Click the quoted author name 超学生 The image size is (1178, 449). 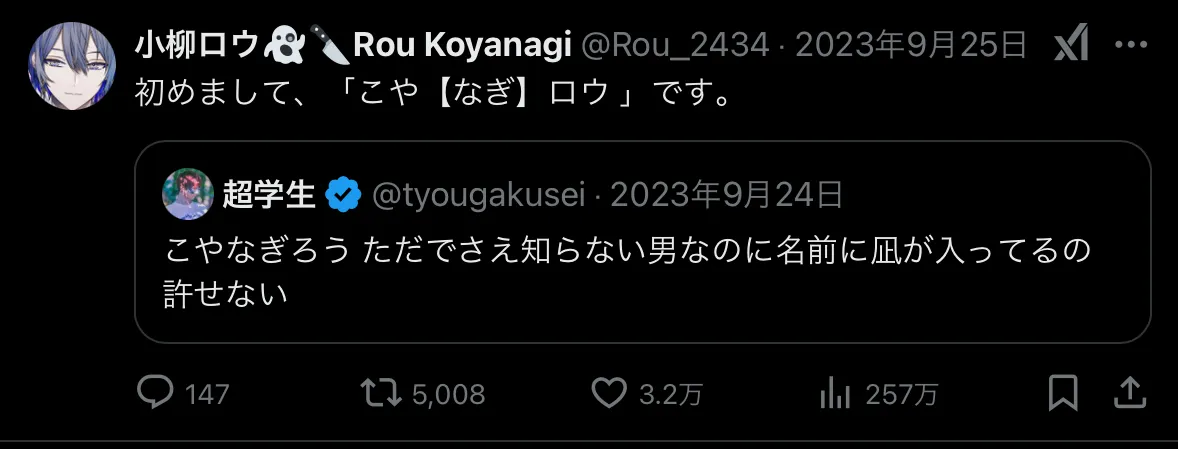(x=268, y=195)
